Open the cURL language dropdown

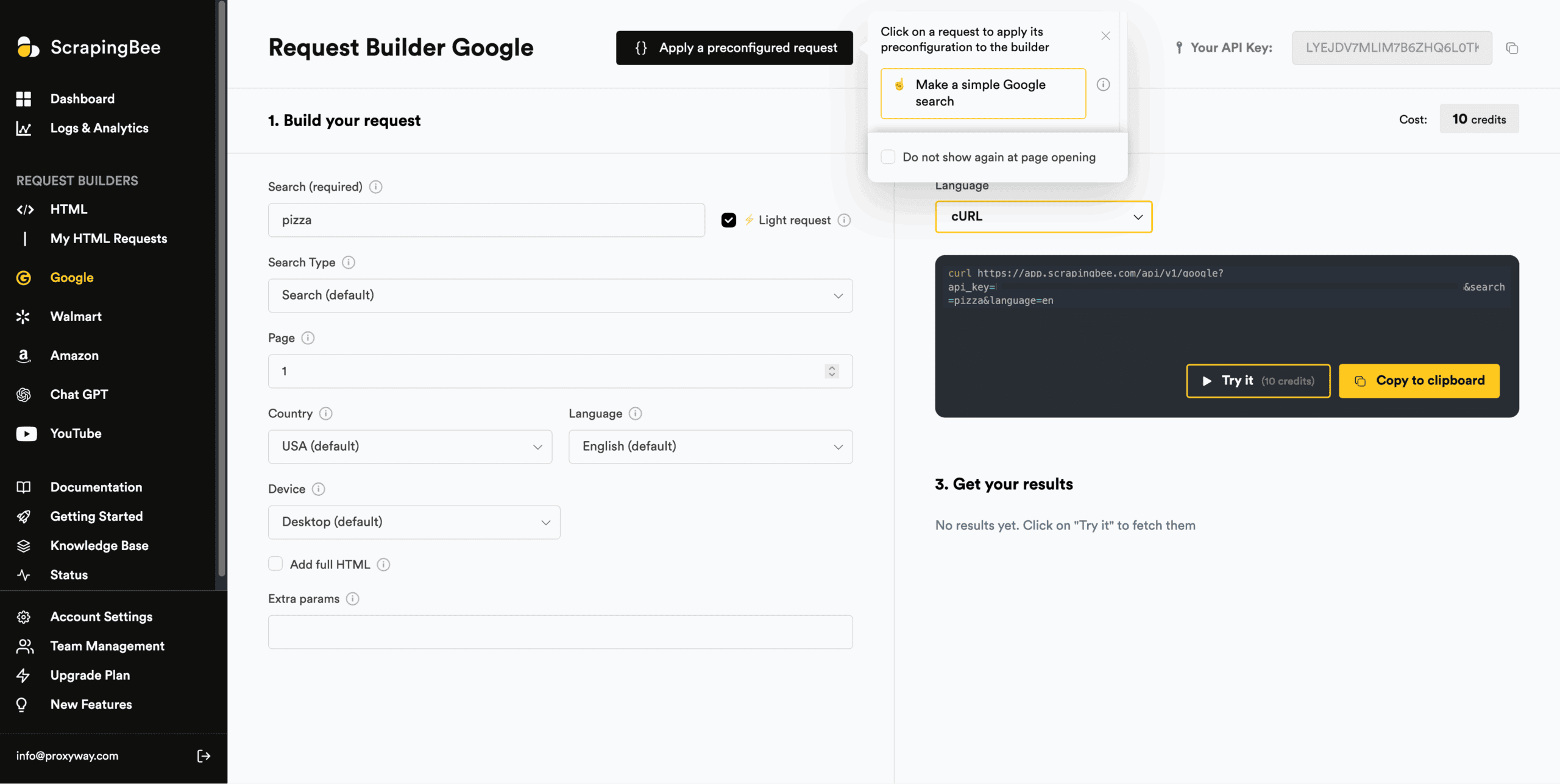tap(1043, 217)
